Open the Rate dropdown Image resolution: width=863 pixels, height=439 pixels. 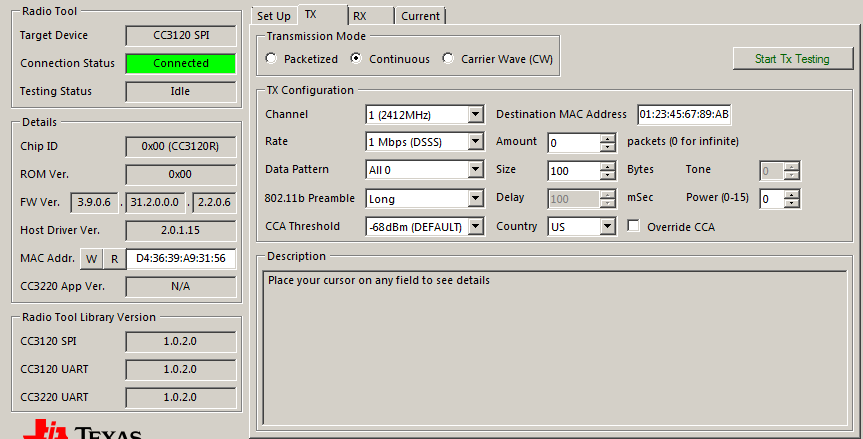pos(476,141)
